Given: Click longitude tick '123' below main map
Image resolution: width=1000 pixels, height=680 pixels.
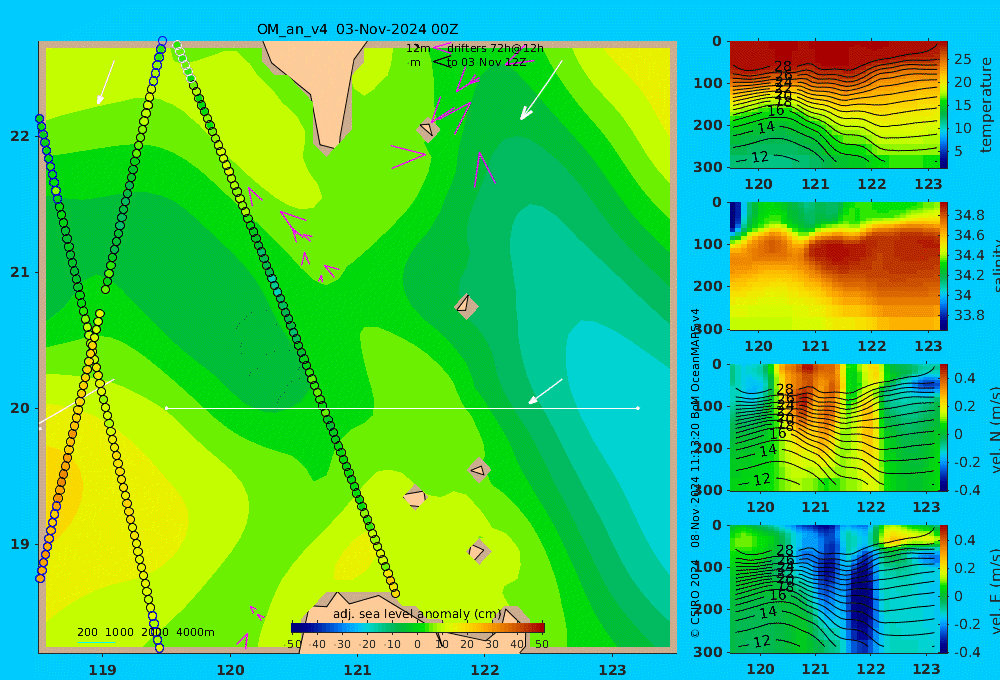Looking at the screenshot, I should coord(612,670).
